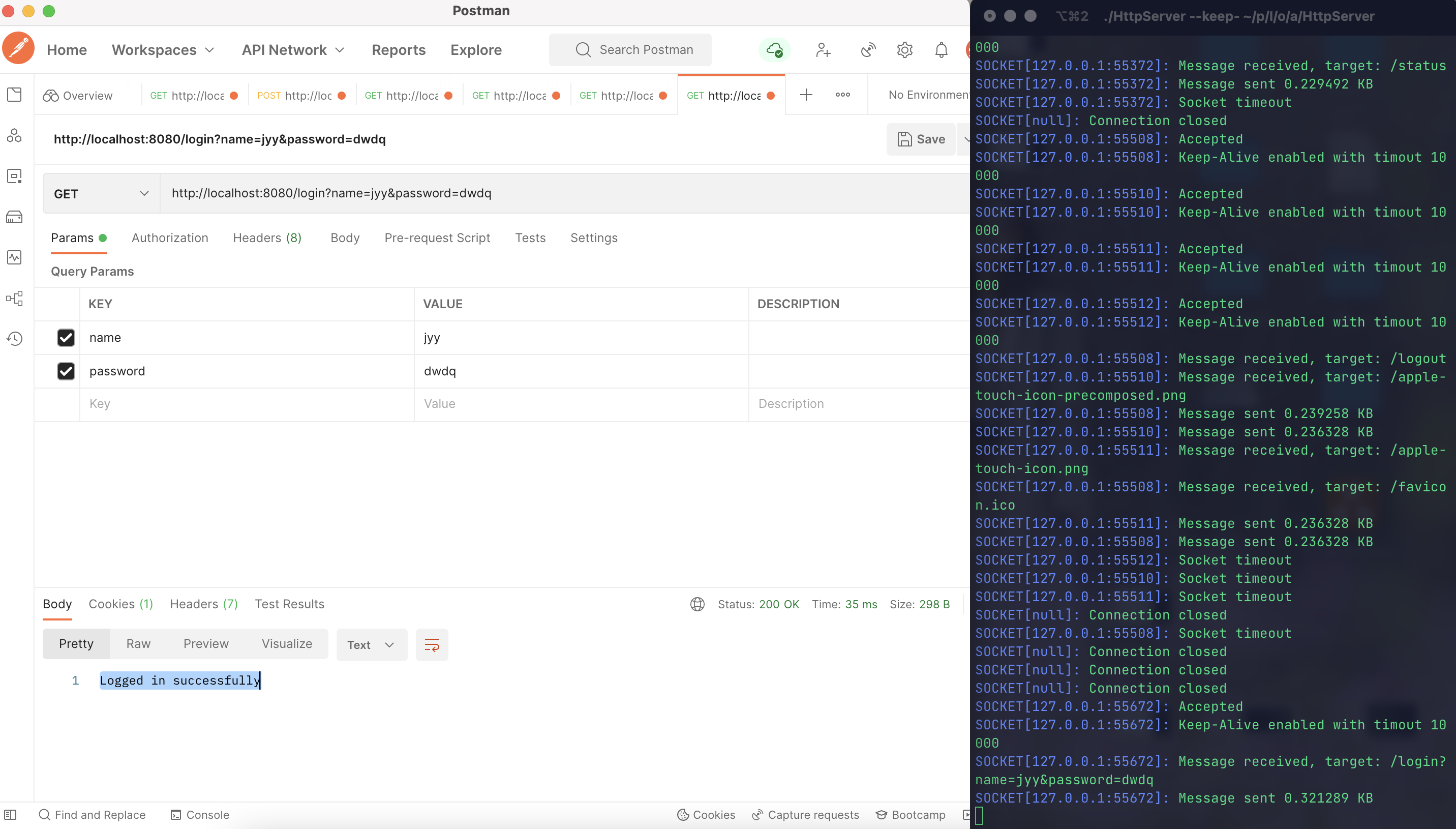Open the Console at the bottom bar
Image resolution: width=1456 pixels, height=829 pixels.
point(200,815)
